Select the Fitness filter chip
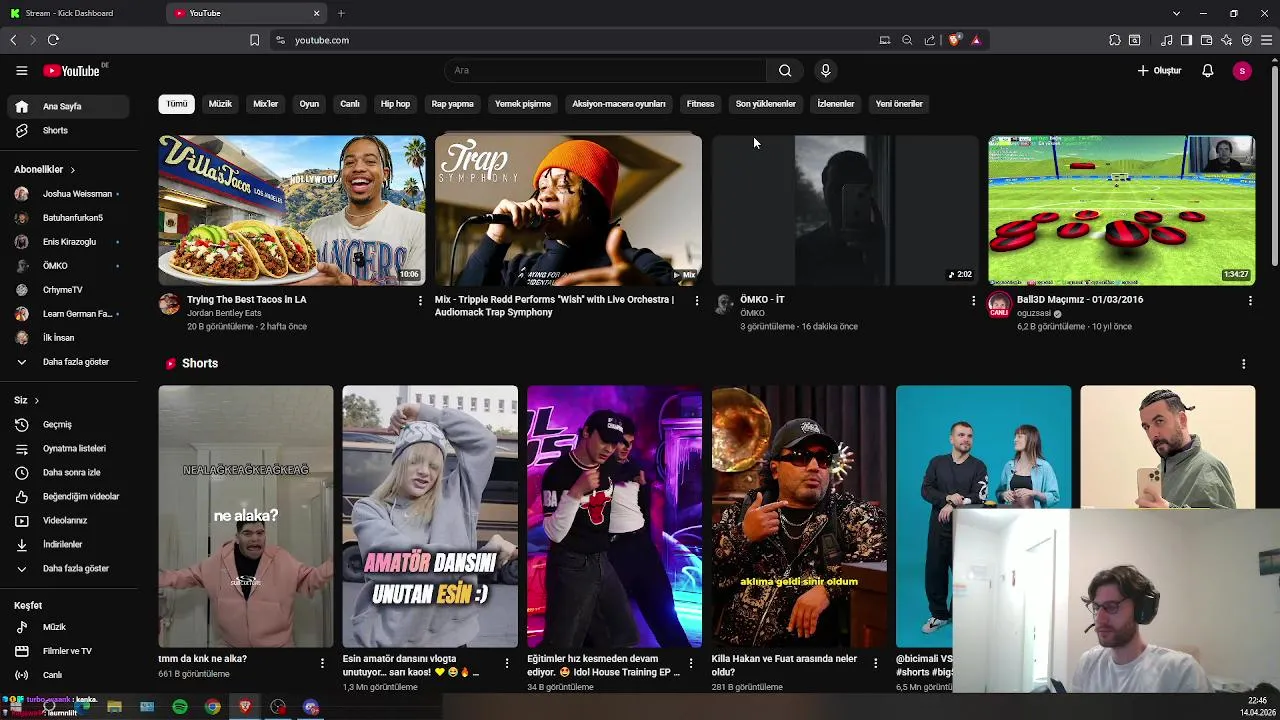1280x720 pixels. tap(700, 104)
